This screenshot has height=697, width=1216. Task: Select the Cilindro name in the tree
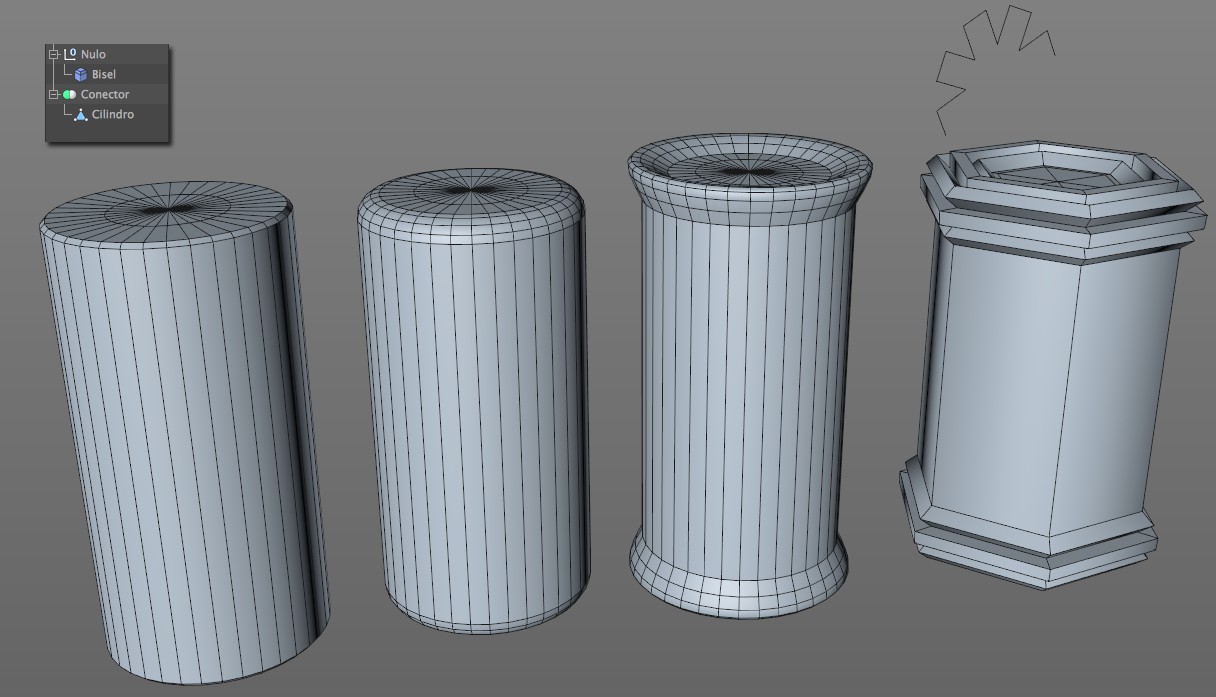point(113,114)
